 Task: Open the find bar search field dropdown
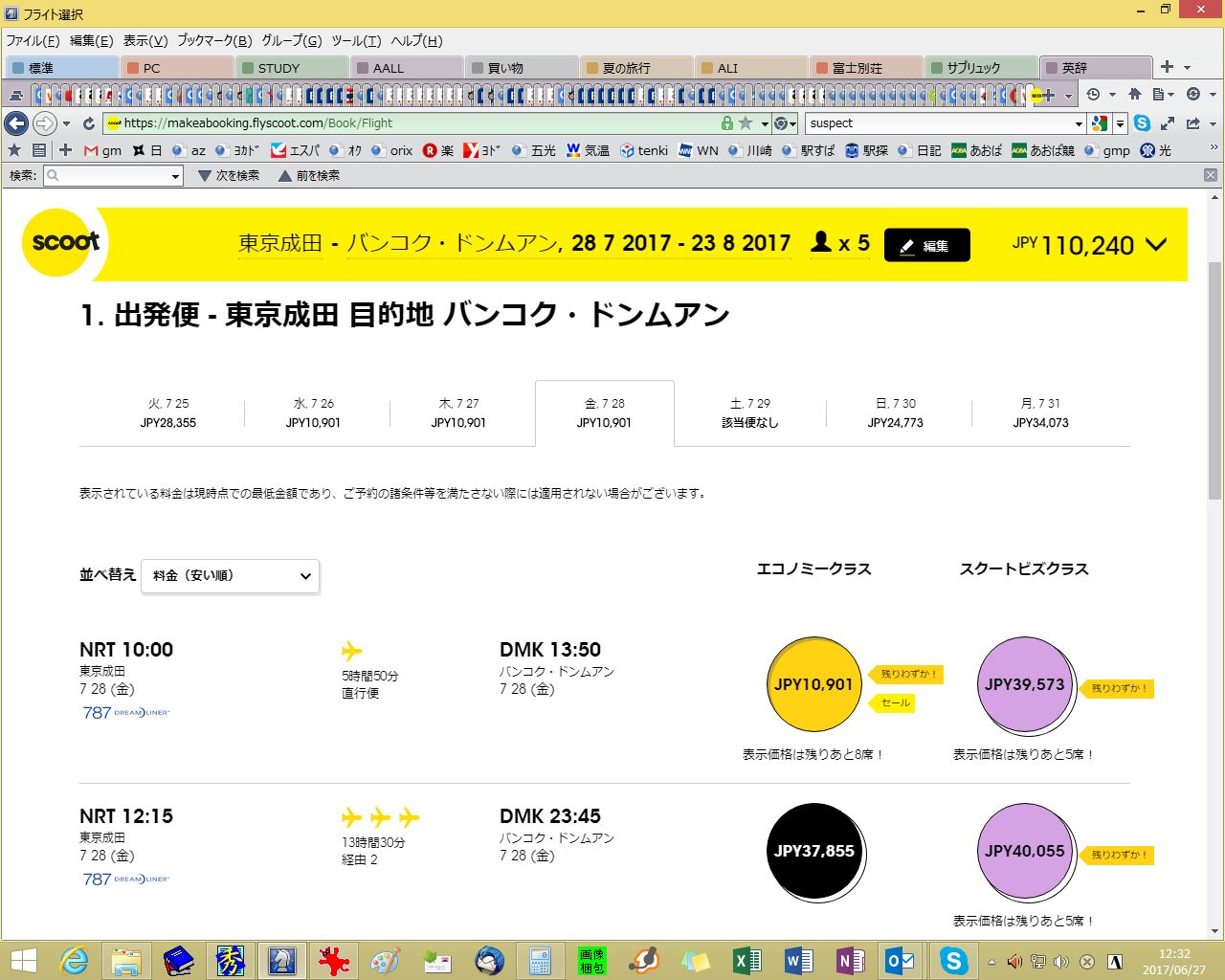click(x=175, y=176)
